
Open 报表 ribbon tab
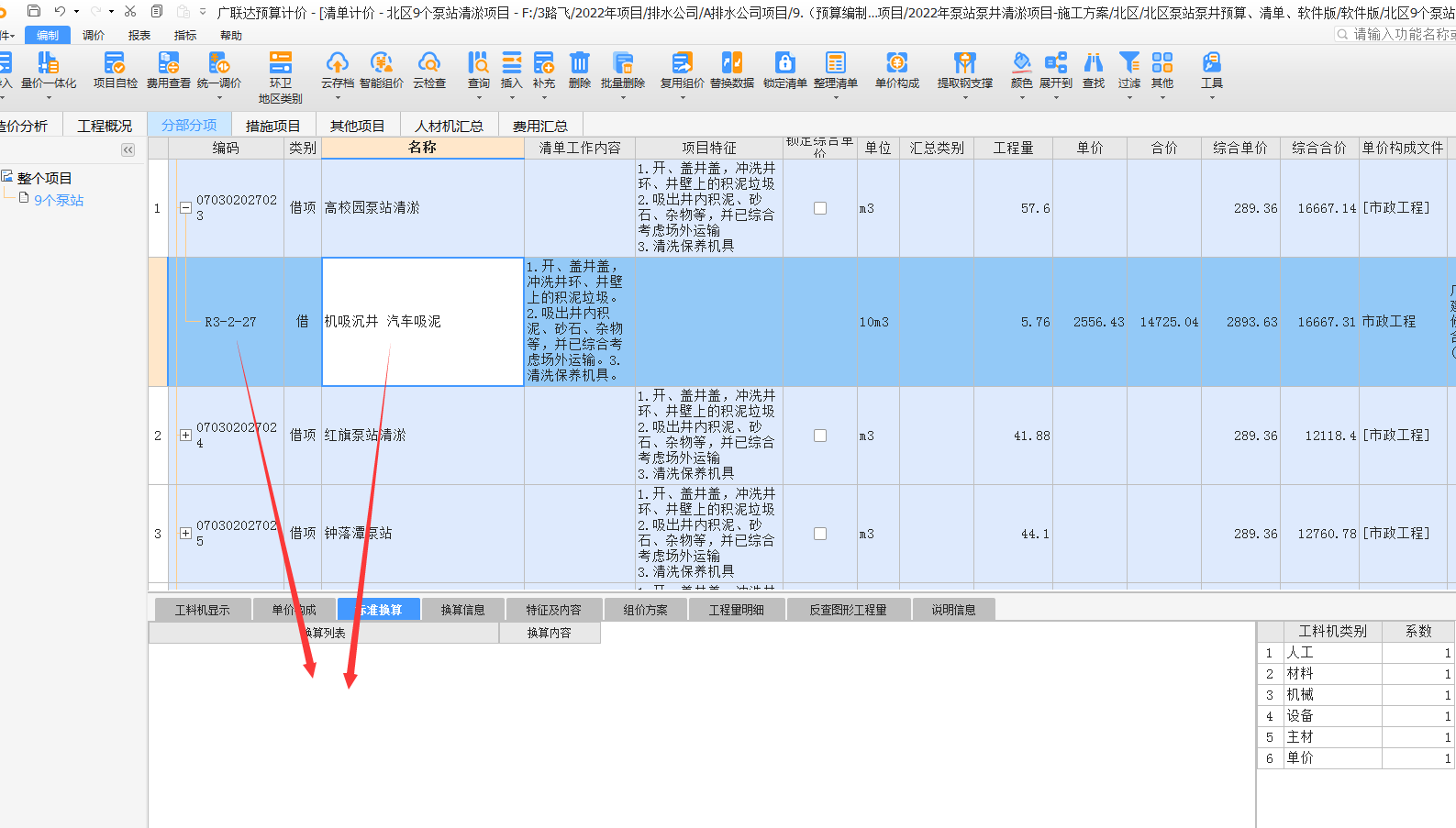tap(139, 35)
